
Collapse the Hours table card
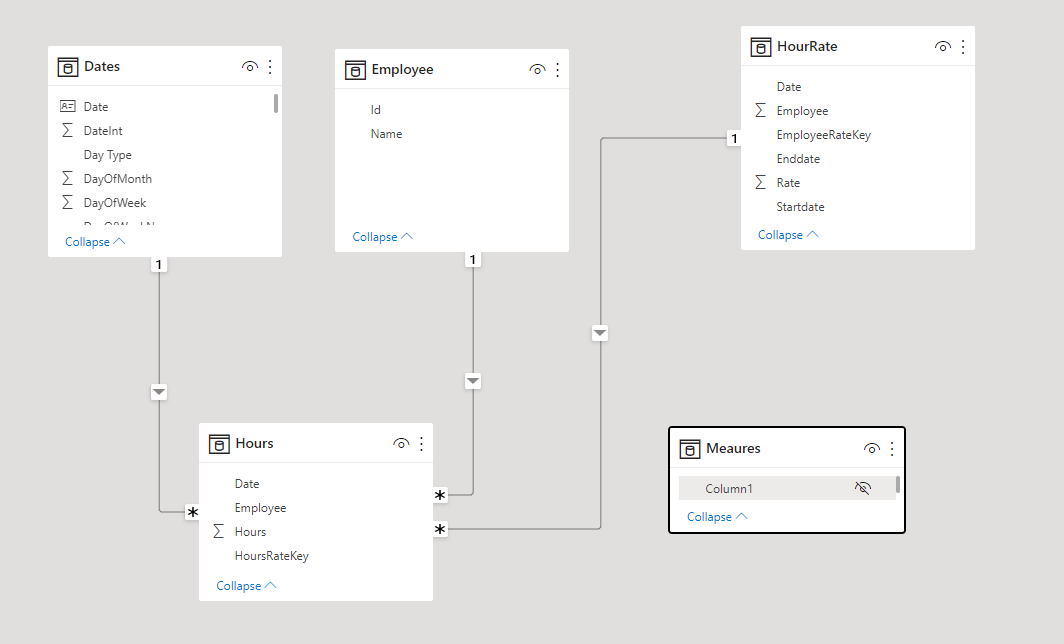(x=246, y=586)
